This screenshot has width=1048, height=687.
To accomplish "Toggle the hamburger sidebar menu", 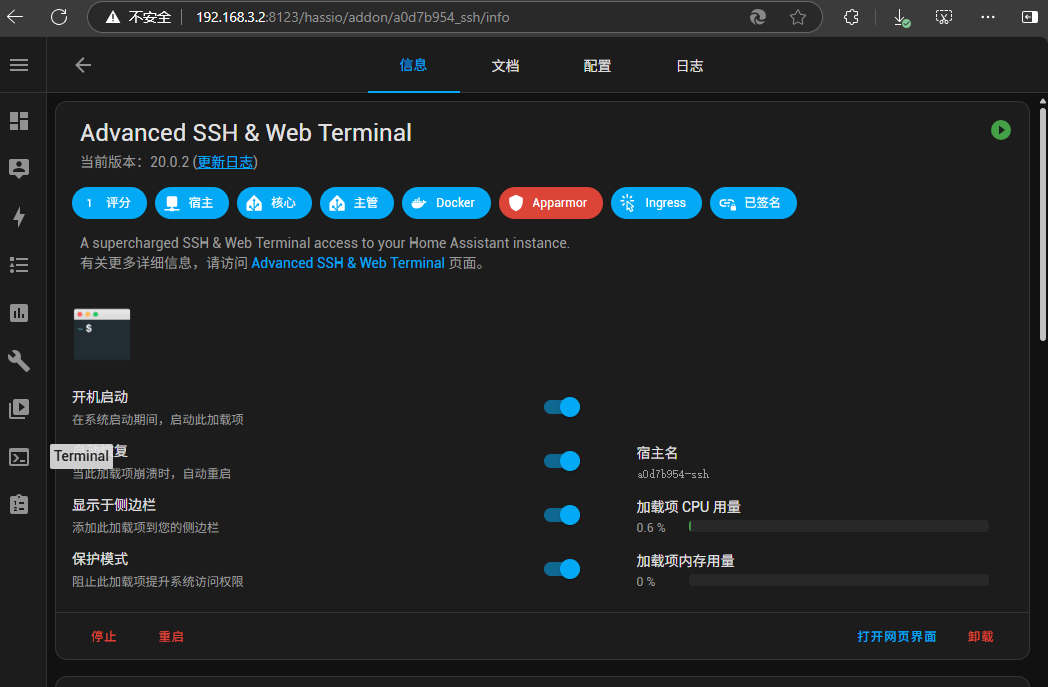I will pos(19,65).
